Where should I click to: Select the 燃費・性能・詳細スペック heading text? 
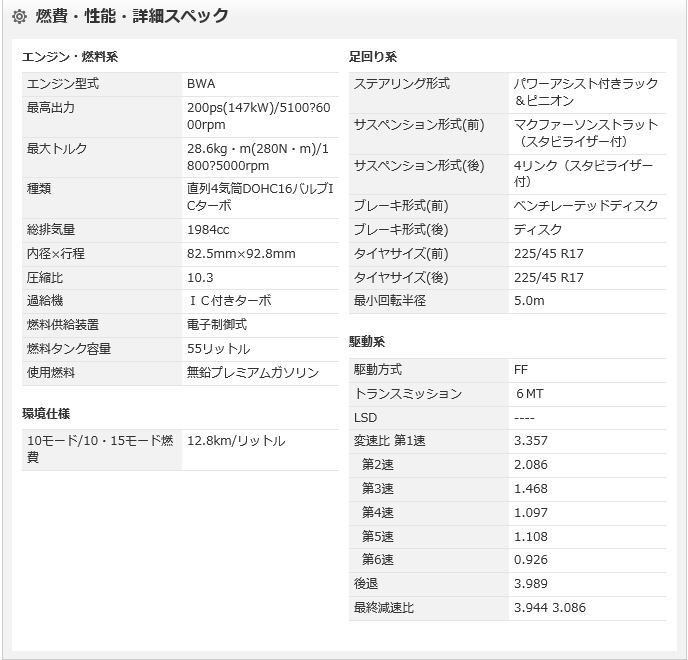click(x=132, y=16)
